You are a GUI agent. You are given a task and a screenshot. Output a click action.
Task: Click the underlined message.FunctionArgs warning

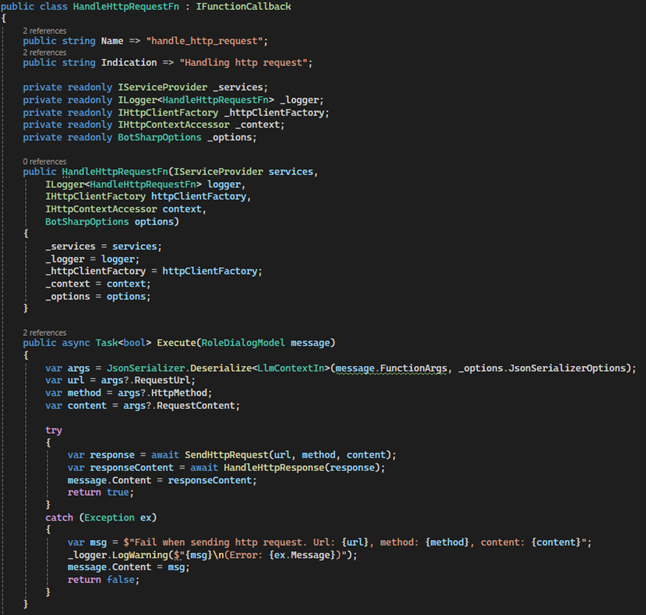[391, 368]
